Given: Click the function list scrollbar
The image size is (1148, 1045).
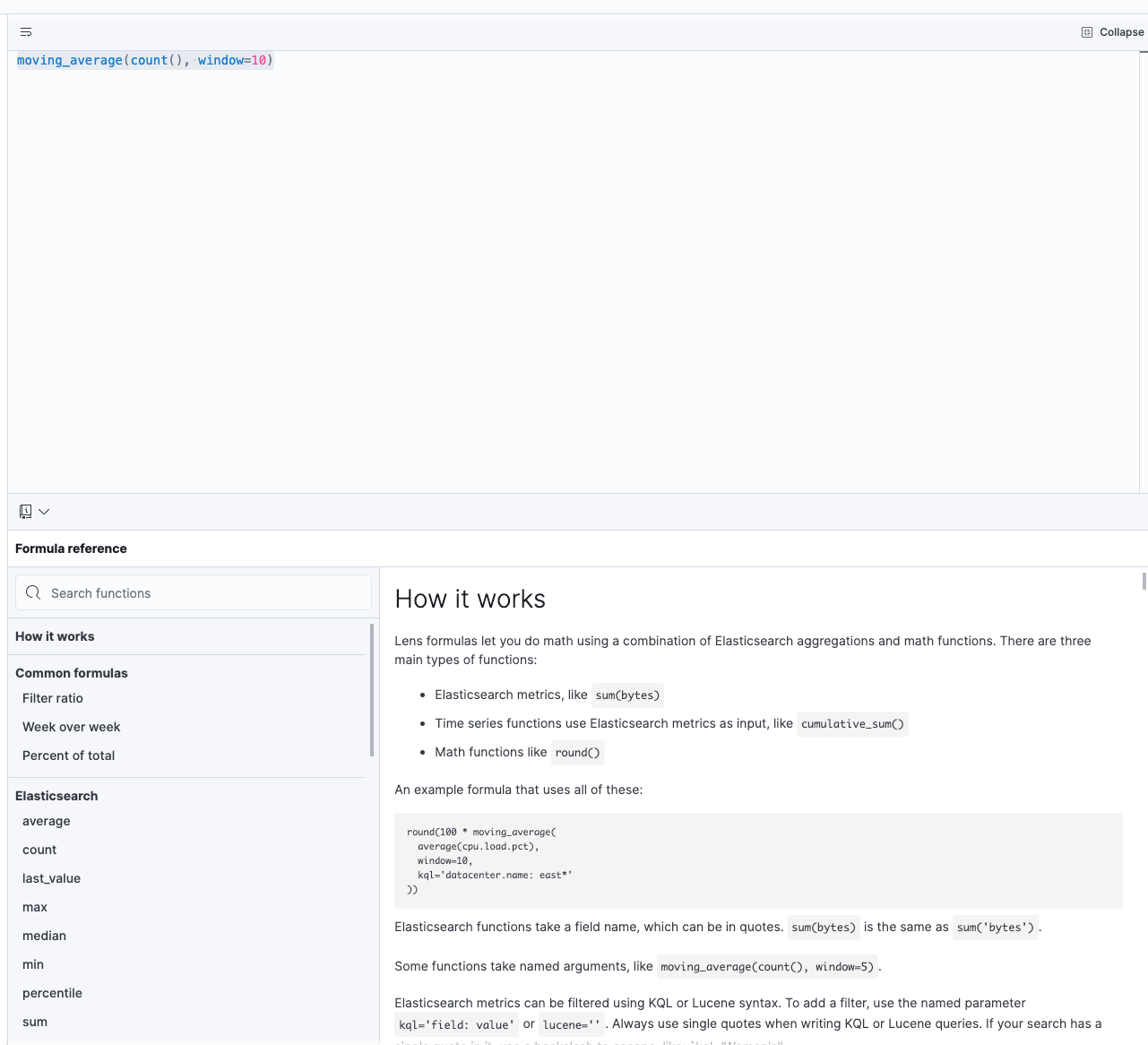Looking at the screenshot, I should pos(372,690).
